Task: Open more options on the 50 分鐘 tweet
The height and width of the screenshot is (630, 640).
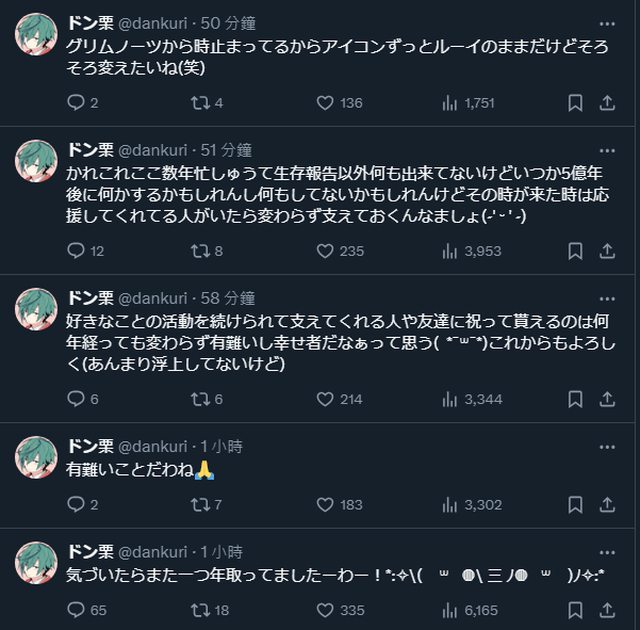Action: pyautogui.click(x=607, y=23)
